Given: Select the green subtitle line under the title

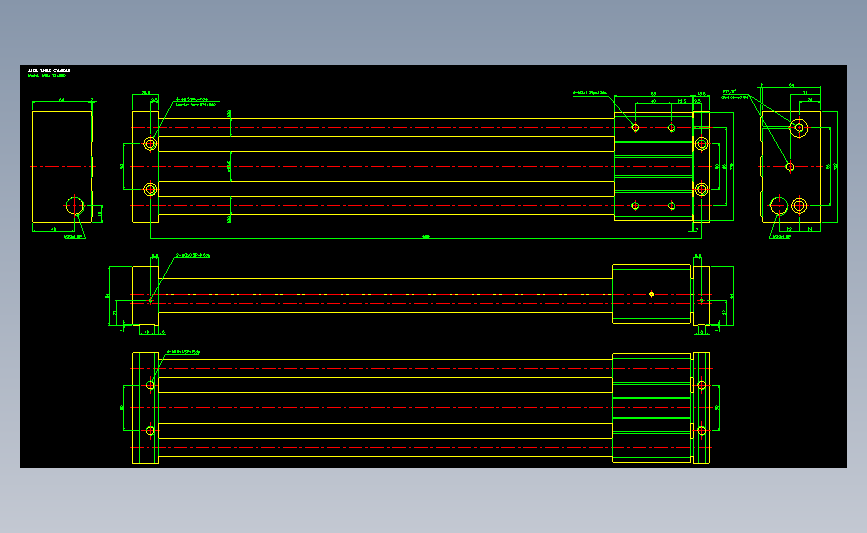Looking at the screenshot, I should pyautogui.click(x=47, y=76).
